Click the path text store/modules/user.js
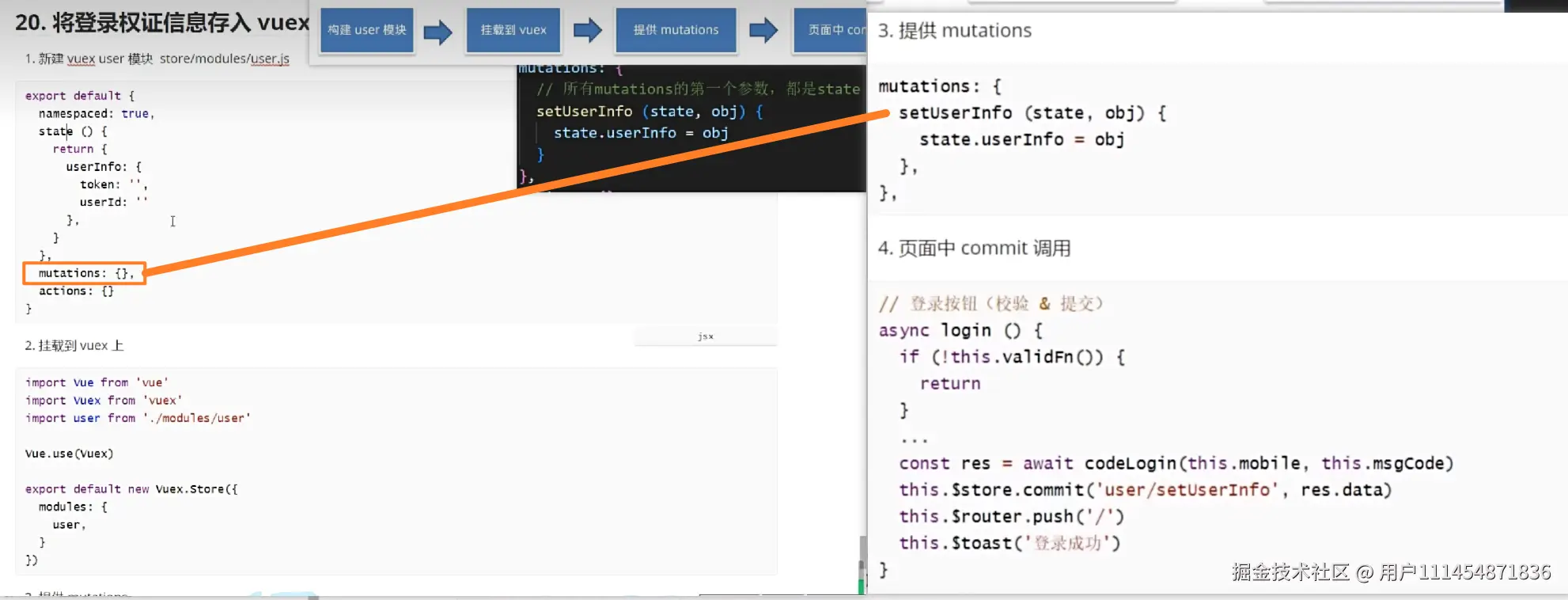The image size is (1568, 600). click(225, 59)
